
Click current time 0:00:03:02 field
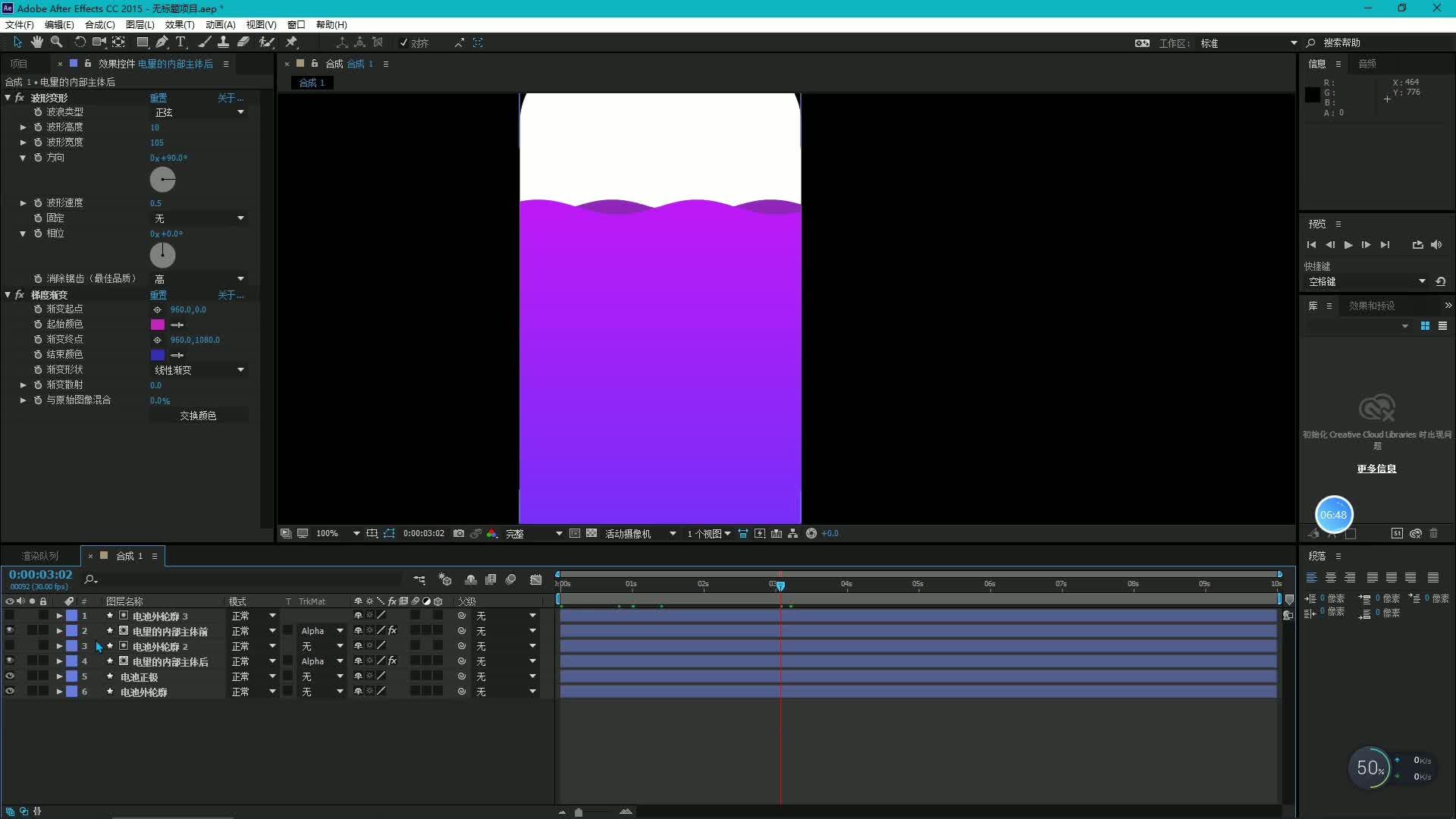coord(41,575)
